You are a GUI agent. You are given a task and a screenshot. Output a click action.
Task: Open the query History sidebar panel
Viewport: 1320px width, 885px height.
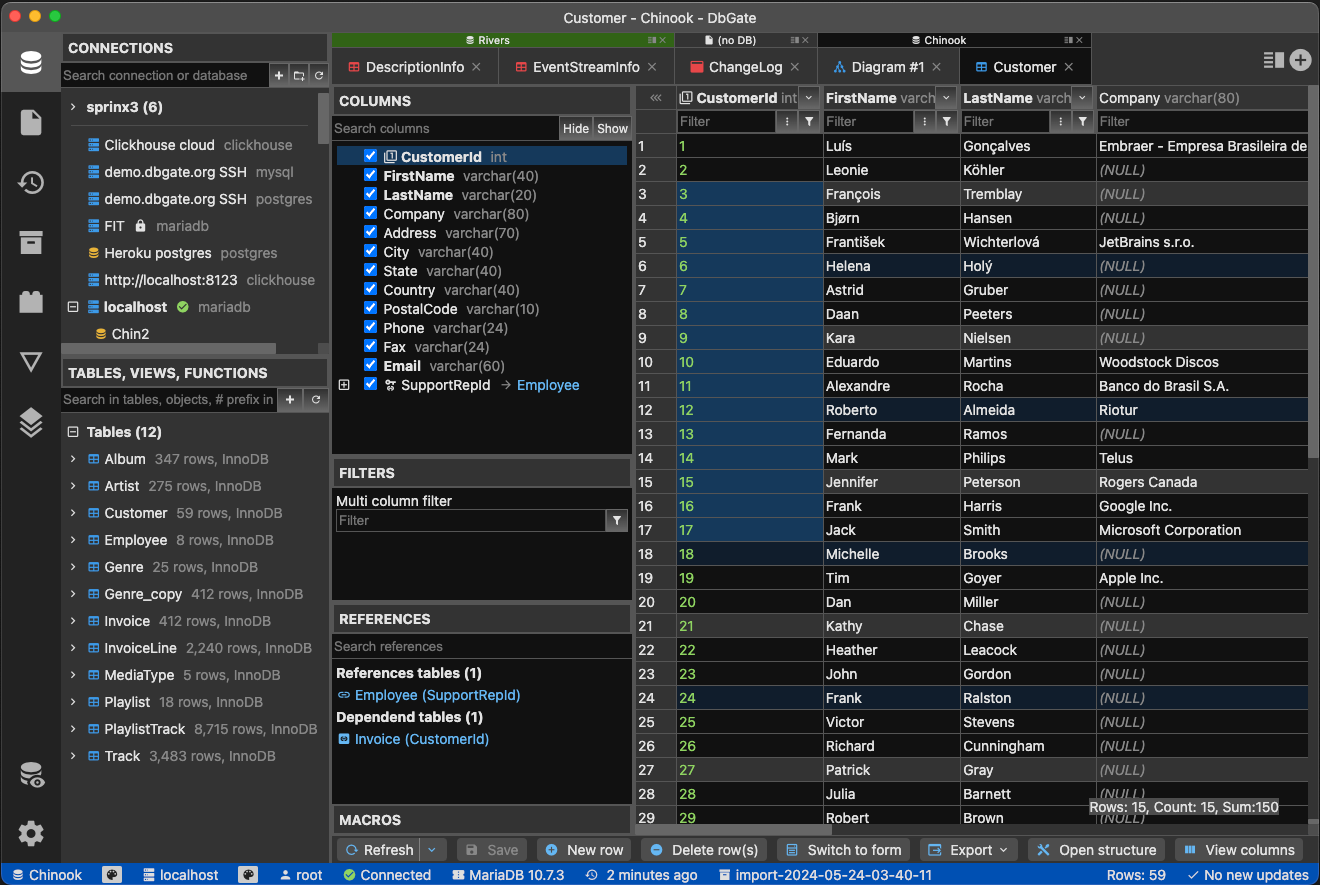[31, 183]
